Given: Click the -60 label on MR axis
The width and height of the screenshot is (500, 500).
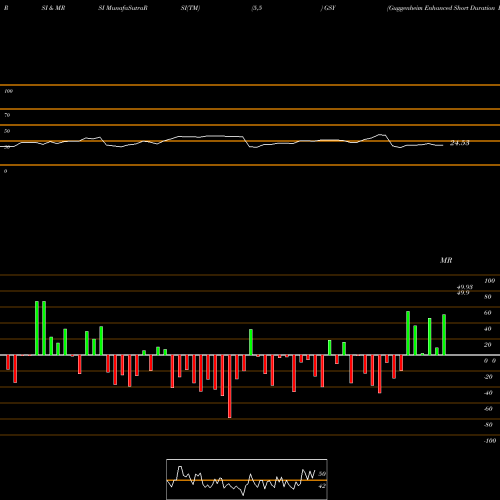Looking at the screenshot, I should pos(488,409).
